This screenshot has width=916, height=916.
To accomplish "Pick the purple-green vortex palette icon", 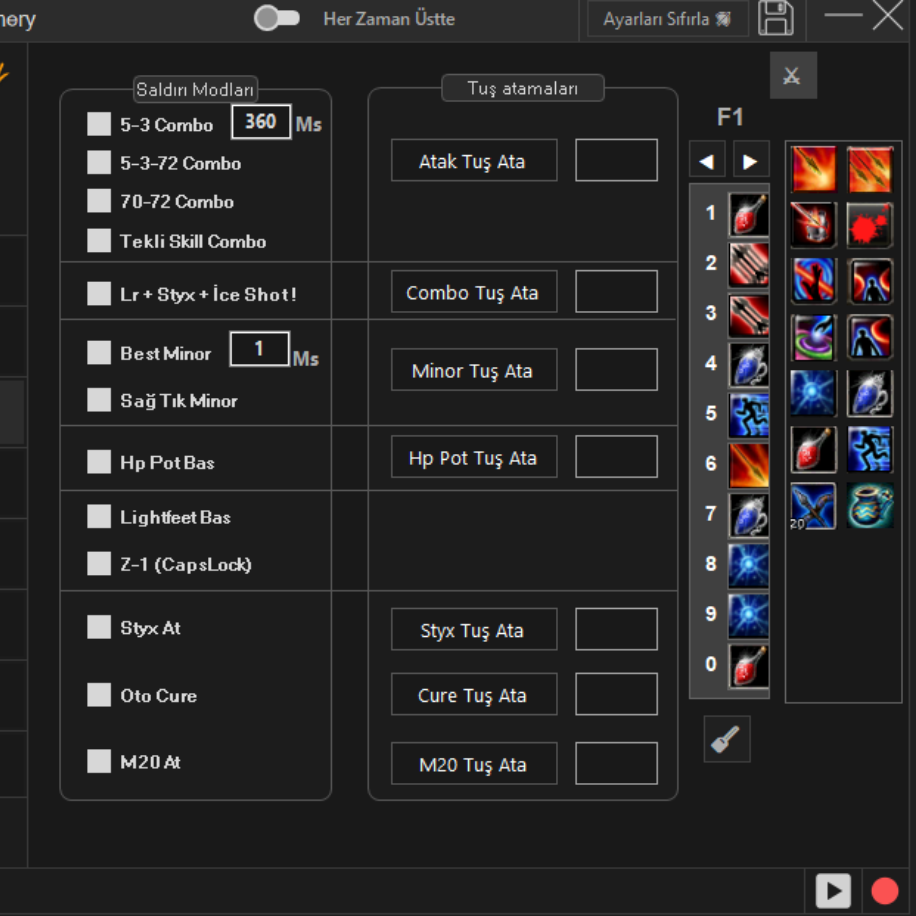I will click(813, 338).
